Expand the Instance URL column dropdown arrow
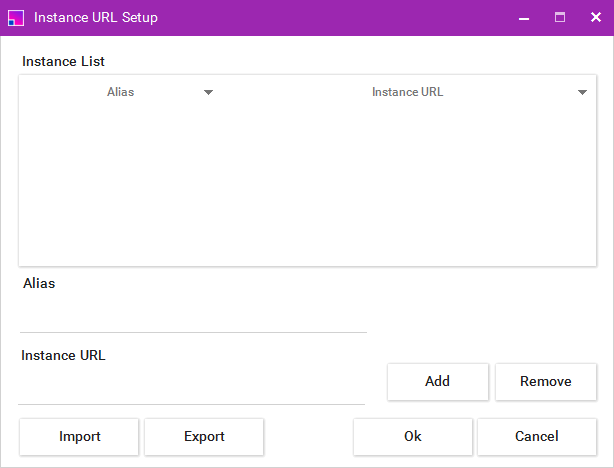Screen dimensions: 614x468 tap(582, 92)
